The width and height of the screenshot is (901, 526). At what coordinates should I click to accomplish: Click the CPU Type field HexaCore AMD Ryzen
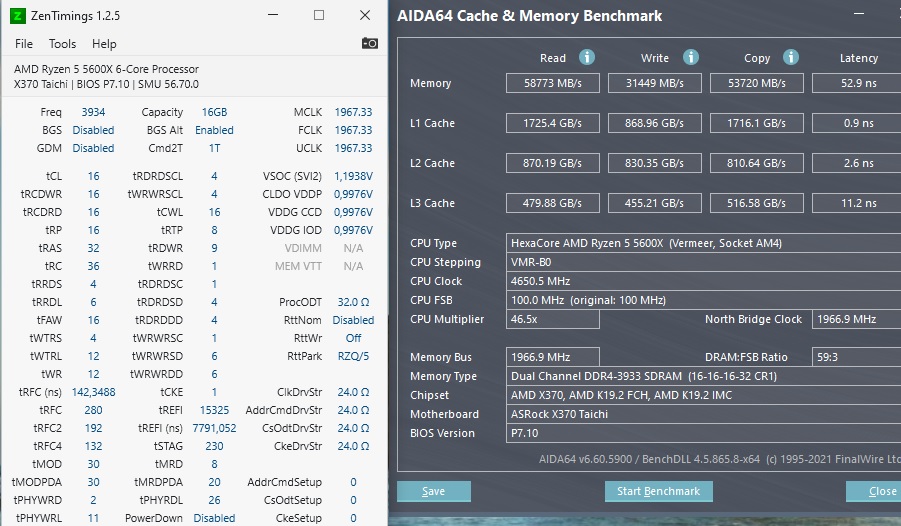(x=703, y=243)
